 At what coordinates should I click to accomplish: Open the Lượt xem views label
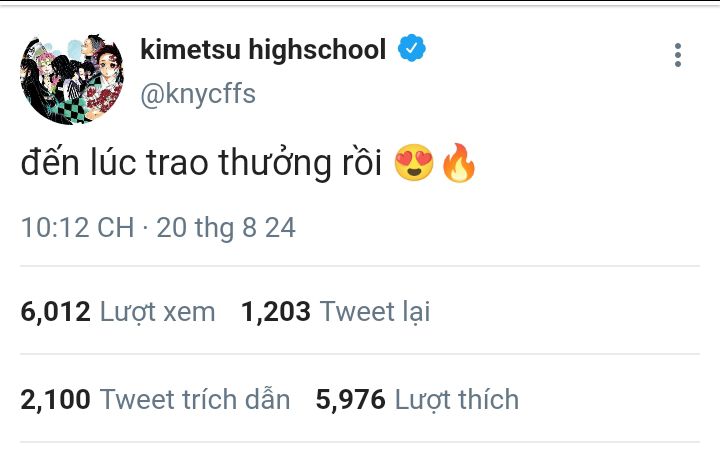click(x=158, y=312)
